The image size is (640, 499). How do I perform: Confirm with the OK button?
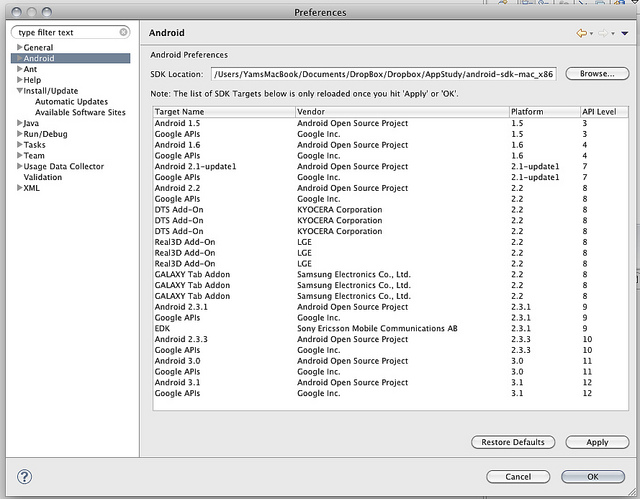tap(593, 477)
